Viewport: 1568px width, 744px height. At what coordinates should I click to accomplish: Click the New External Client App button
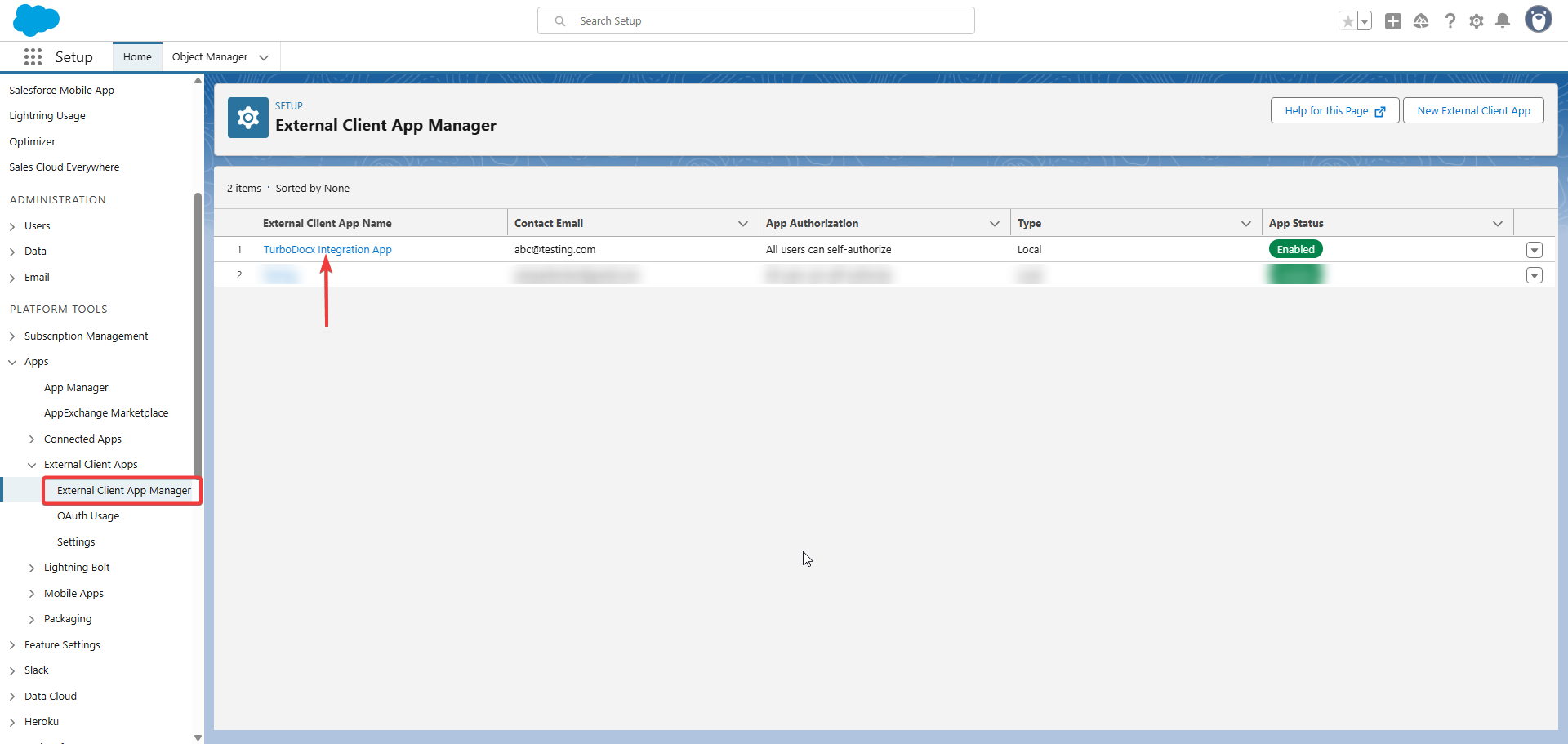[x=1473, y=110]
